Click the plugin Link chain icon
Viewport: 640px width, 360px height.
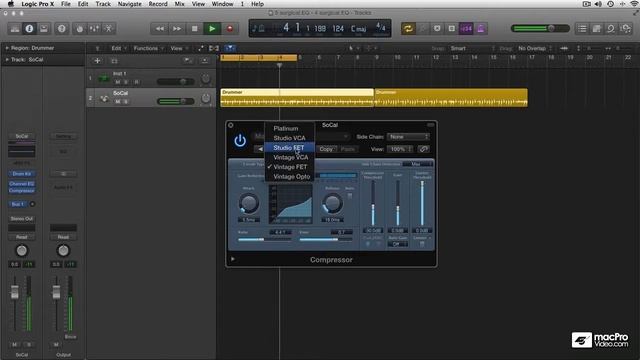coord(424,149)
